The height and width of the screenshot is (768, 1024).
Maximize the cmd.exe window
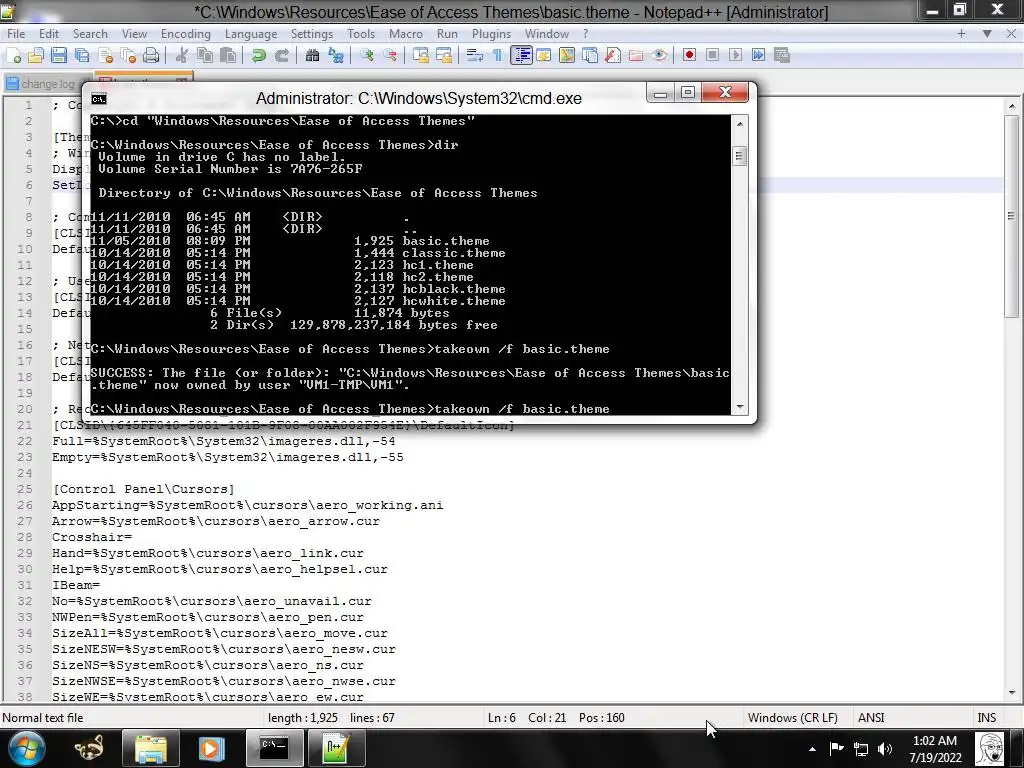pos(688,92)
